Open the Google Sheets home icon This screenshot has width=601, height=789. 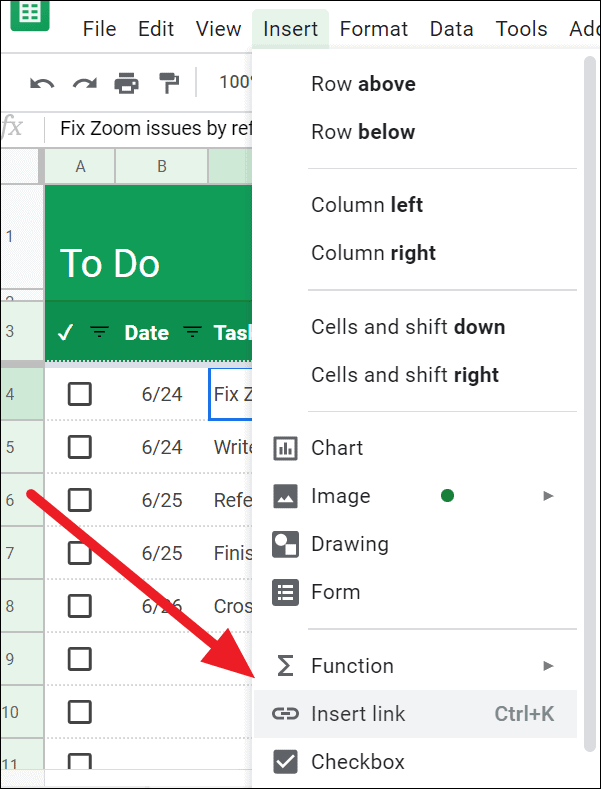tap(30, 15)
